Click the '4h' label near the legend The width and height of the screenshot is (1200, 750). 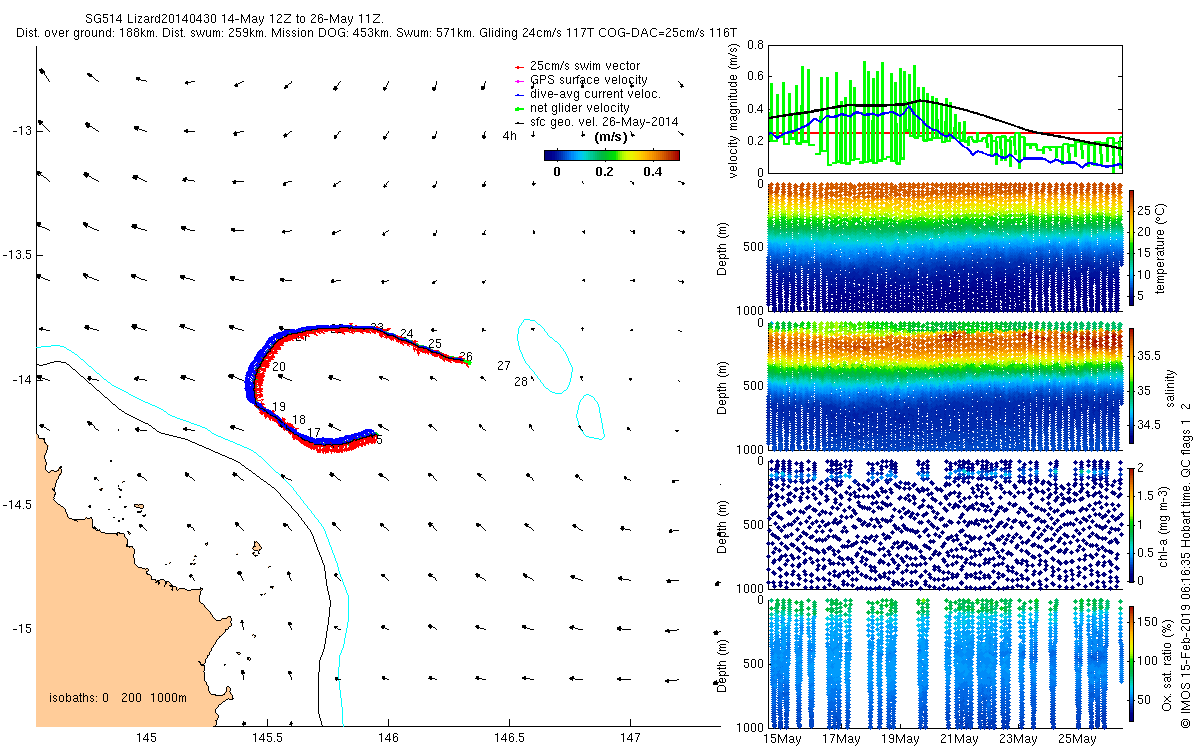pos(509,136)
